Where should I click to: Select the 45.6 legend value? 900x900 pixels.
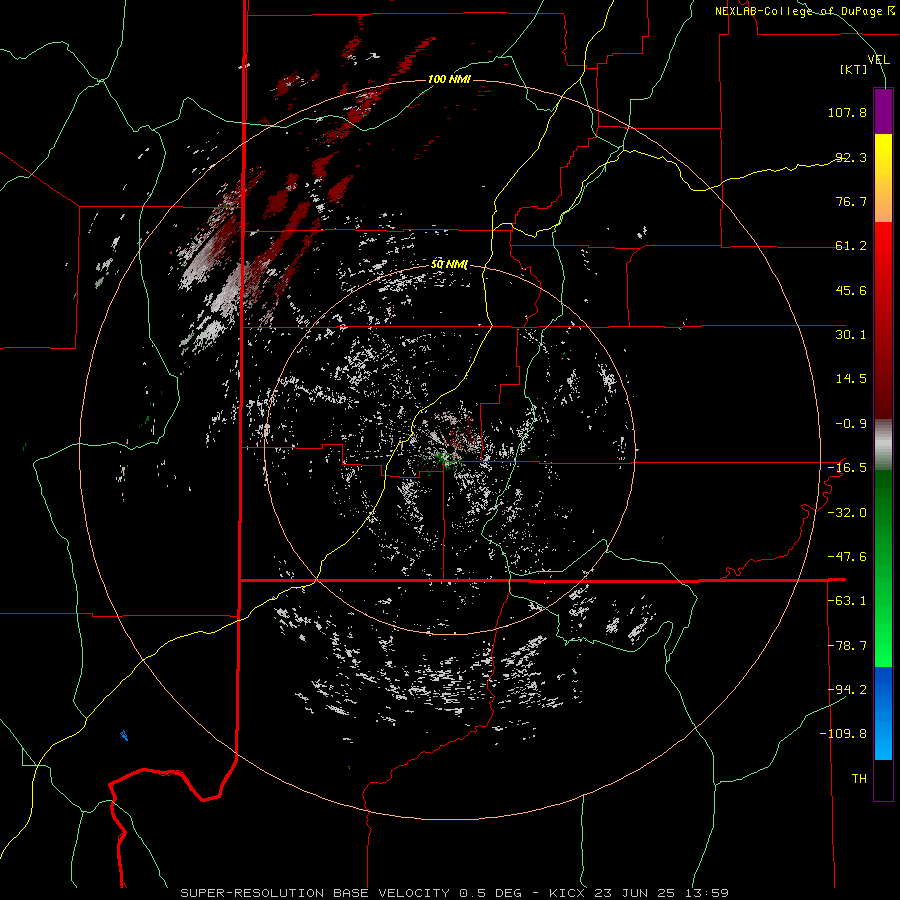851,290
